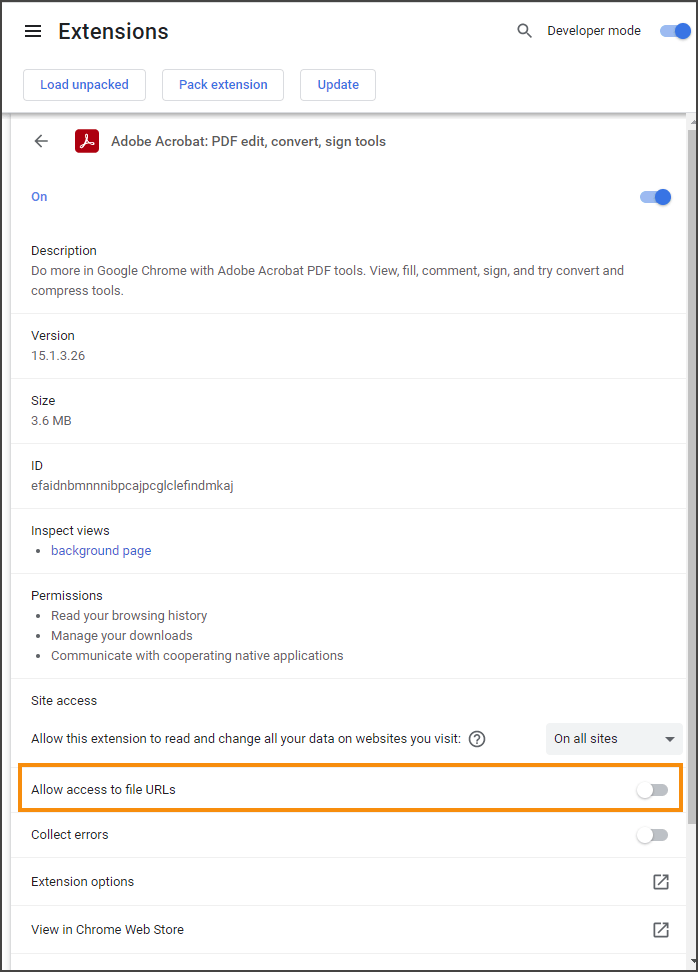Click the Site access section label
Image resolution: width=698 pixels, height=972 pixels.
coord(64,701)
